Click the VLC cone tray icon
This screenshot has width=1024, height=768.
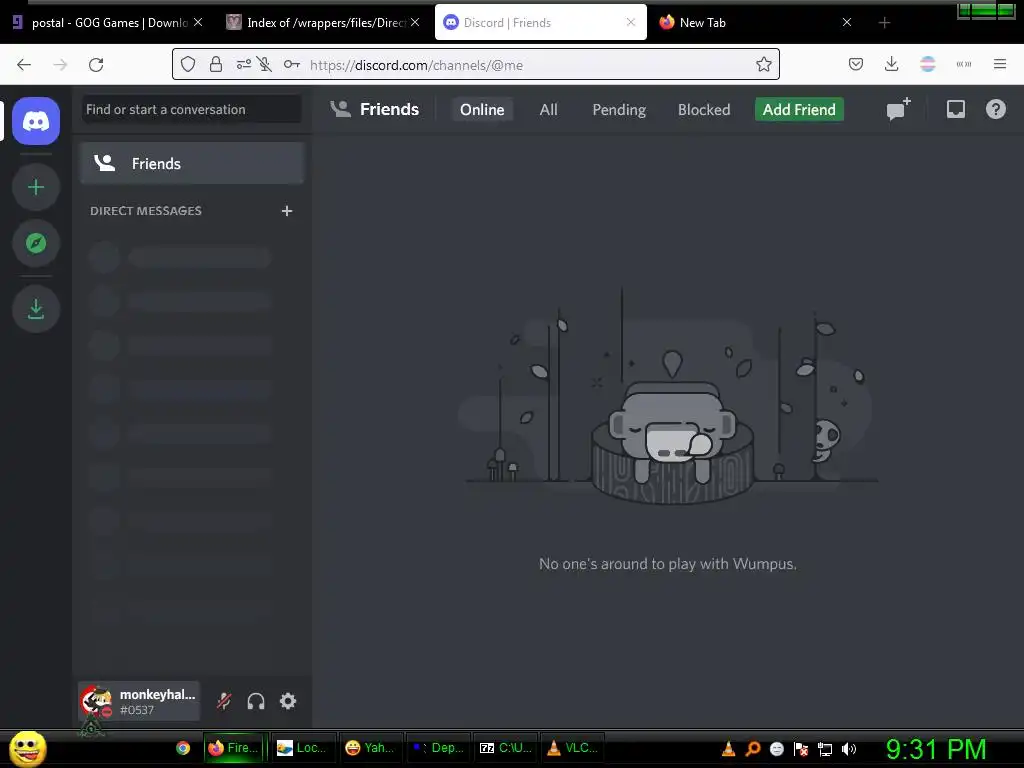728,749
